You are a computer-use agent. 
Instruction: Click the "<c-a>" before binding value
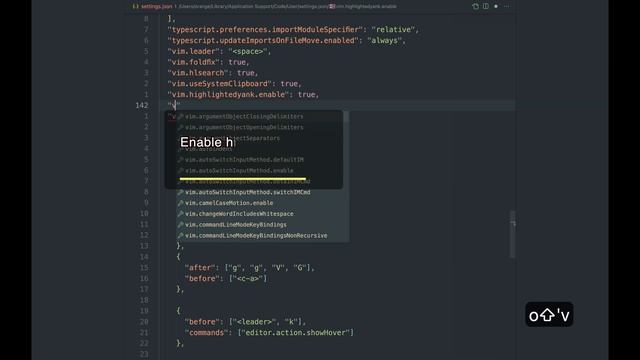tap(248, 278)
